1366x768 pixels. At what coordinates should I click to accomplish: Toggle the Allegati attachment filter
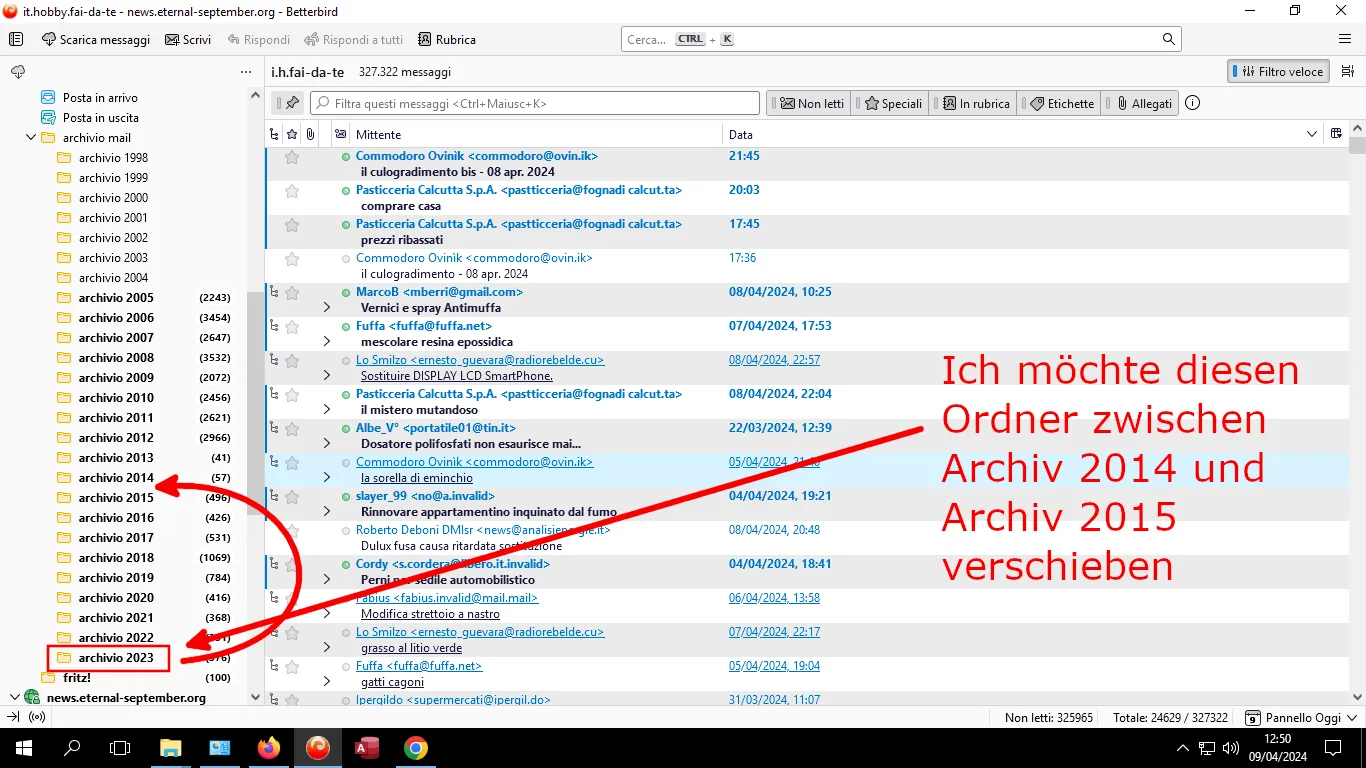coord(1141,103)
